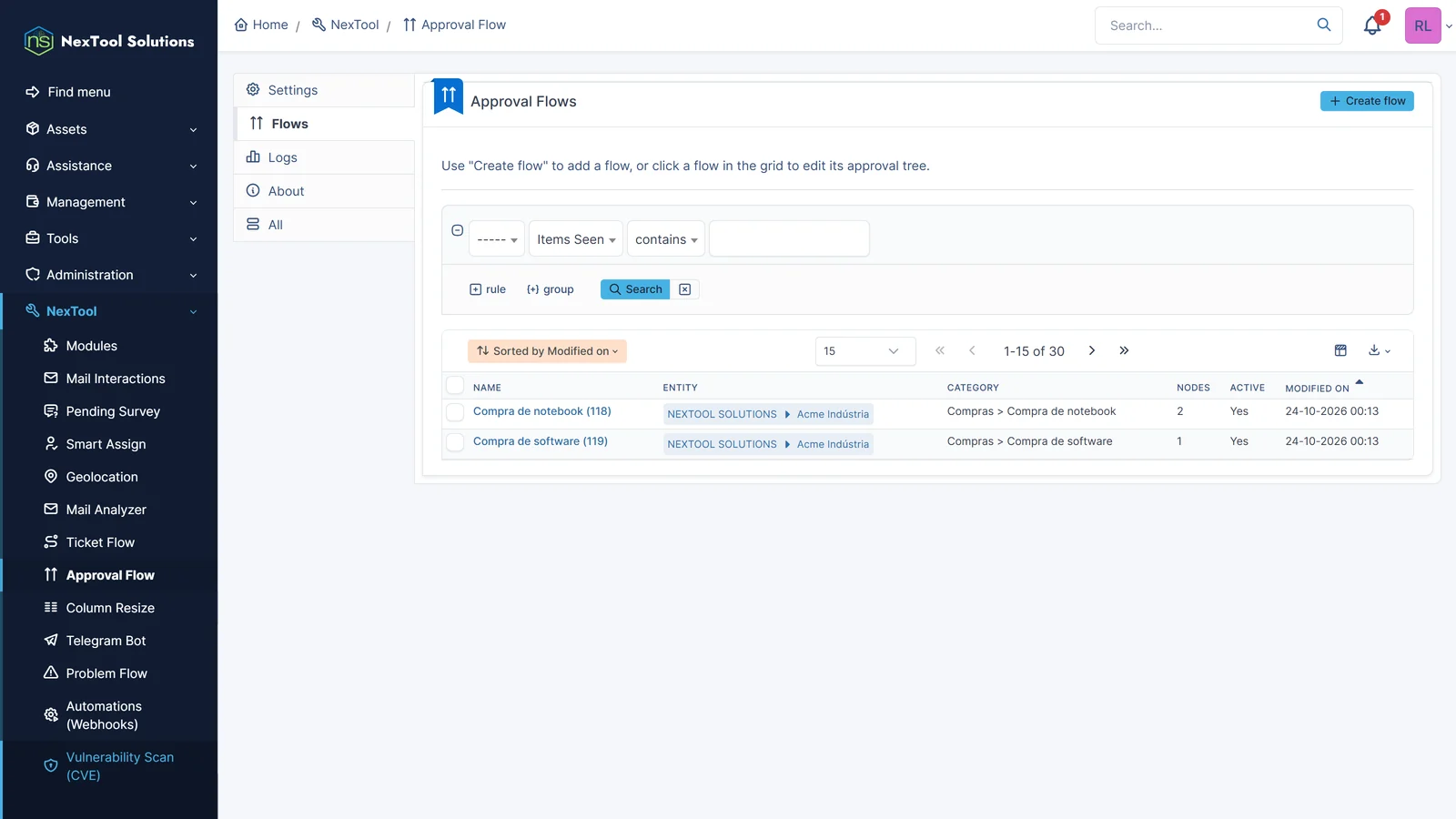Open Automations (Webhooks) module
This screenshot has height=819, width=1456.
point(104,715)
